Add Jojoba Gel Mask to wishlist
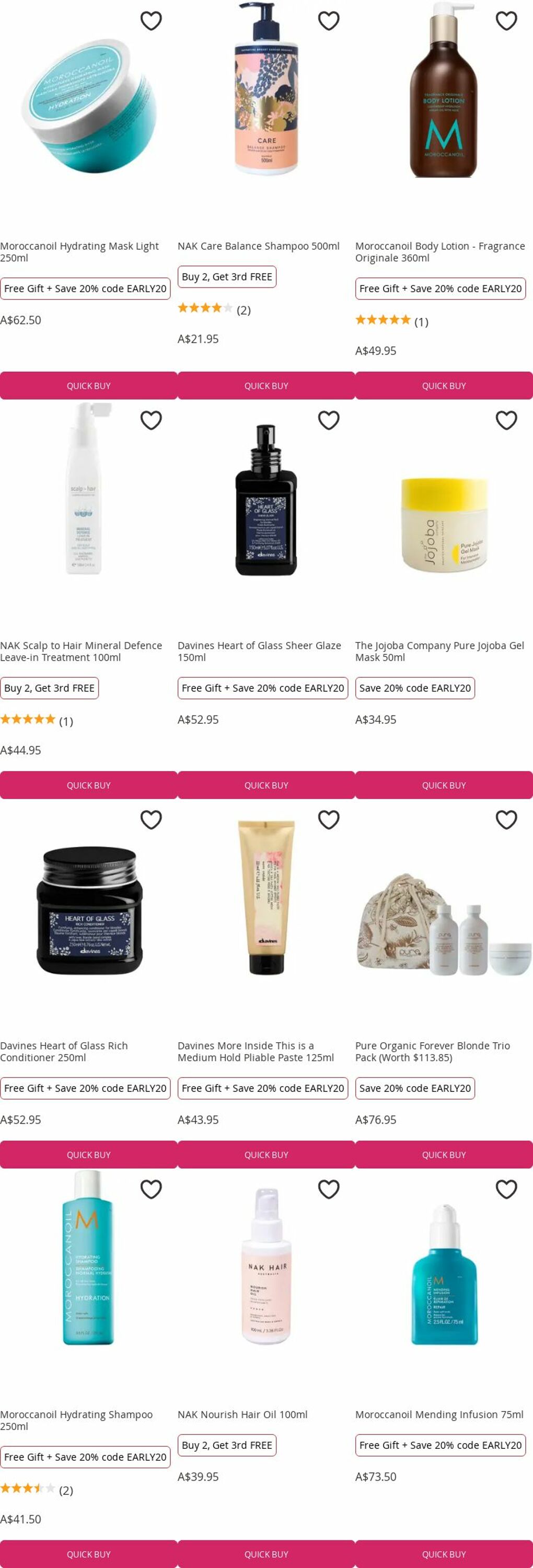533x1568 pixels. (x=506, y=420)
